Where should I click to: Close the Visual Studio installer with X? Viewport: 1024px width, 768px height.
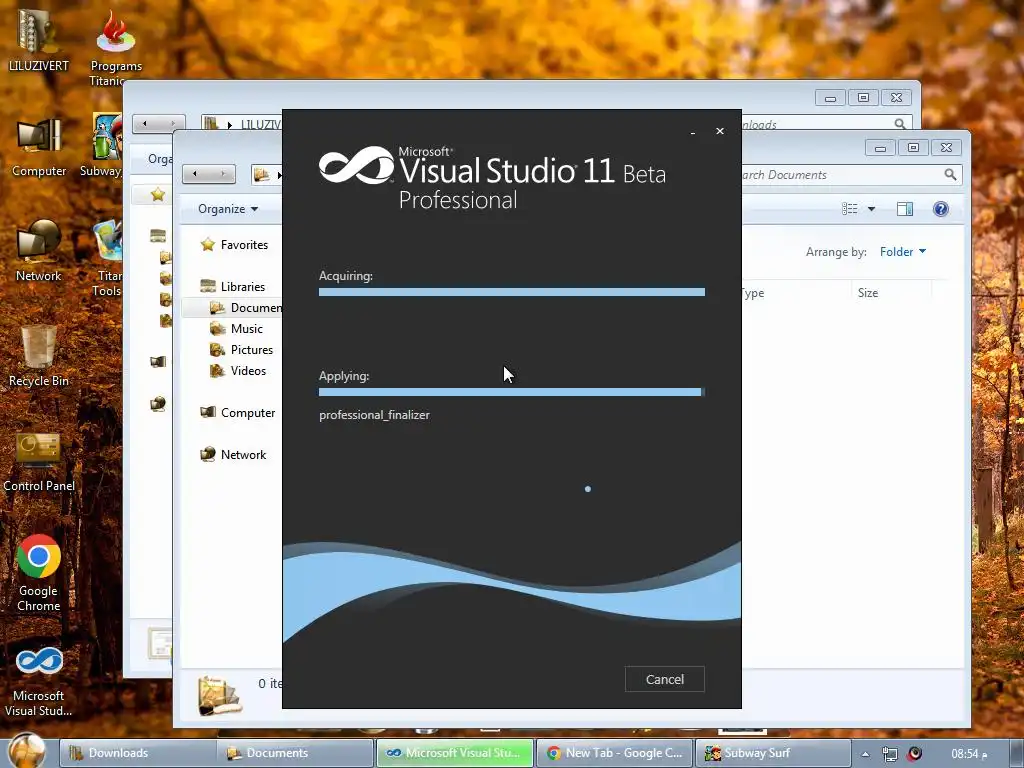(x=720, y=131)
